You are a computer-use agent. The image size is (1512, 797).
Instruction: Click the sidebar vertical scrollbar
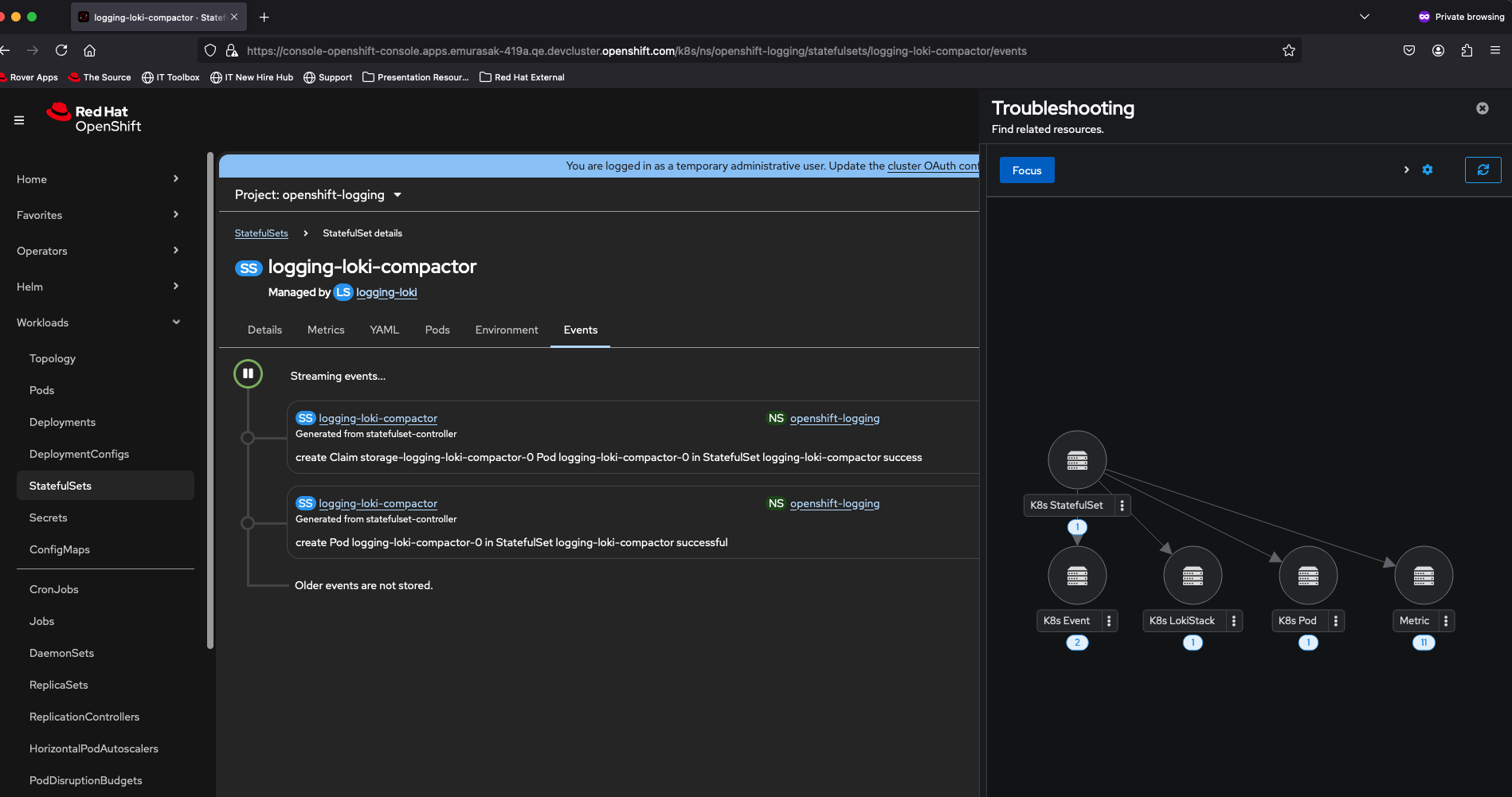pos(210,400)
